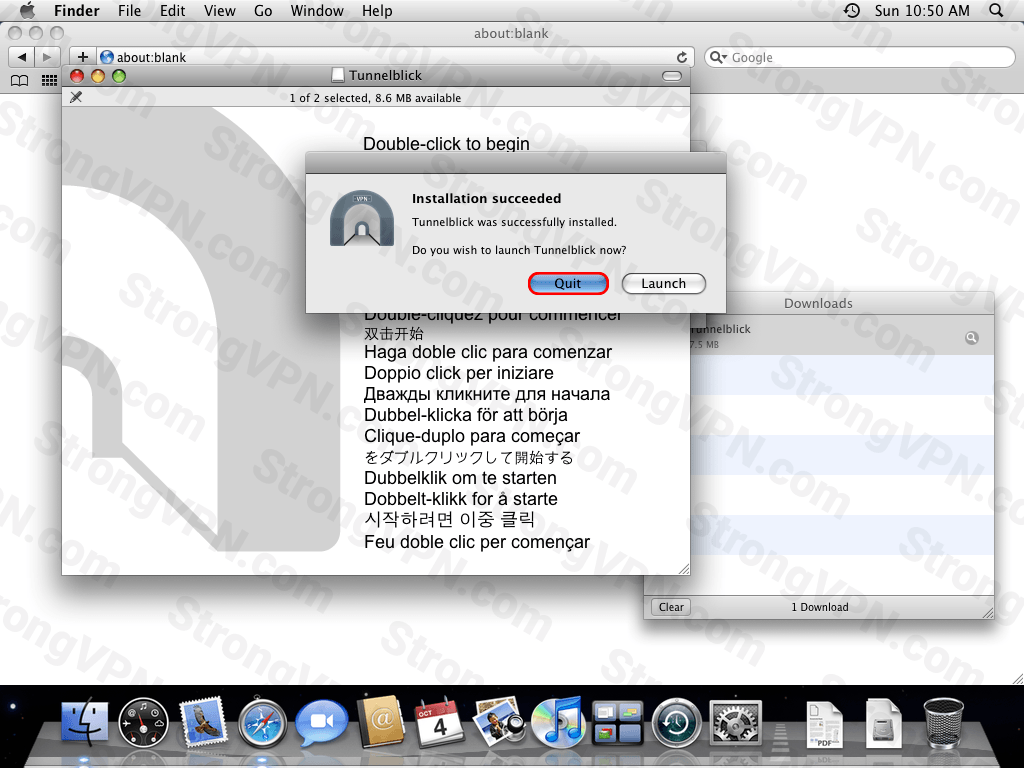Click the Add Bookmark plus button
This screenshot has width=1024, height=768.
click(83, 57)
